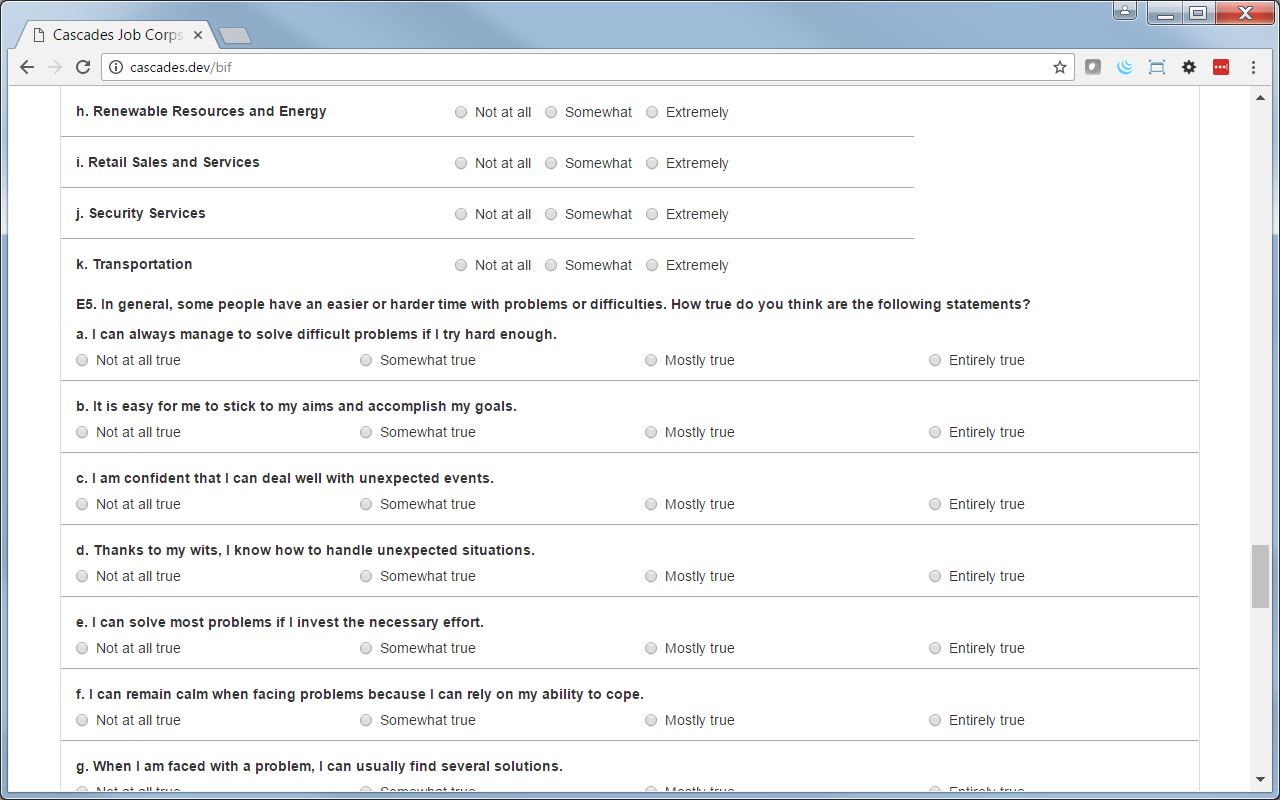The height and width of the screenshot is (800, 1280).
Task: Select Somewhat true for statement a
Action: pyautogui.click(x=366, y=360)
